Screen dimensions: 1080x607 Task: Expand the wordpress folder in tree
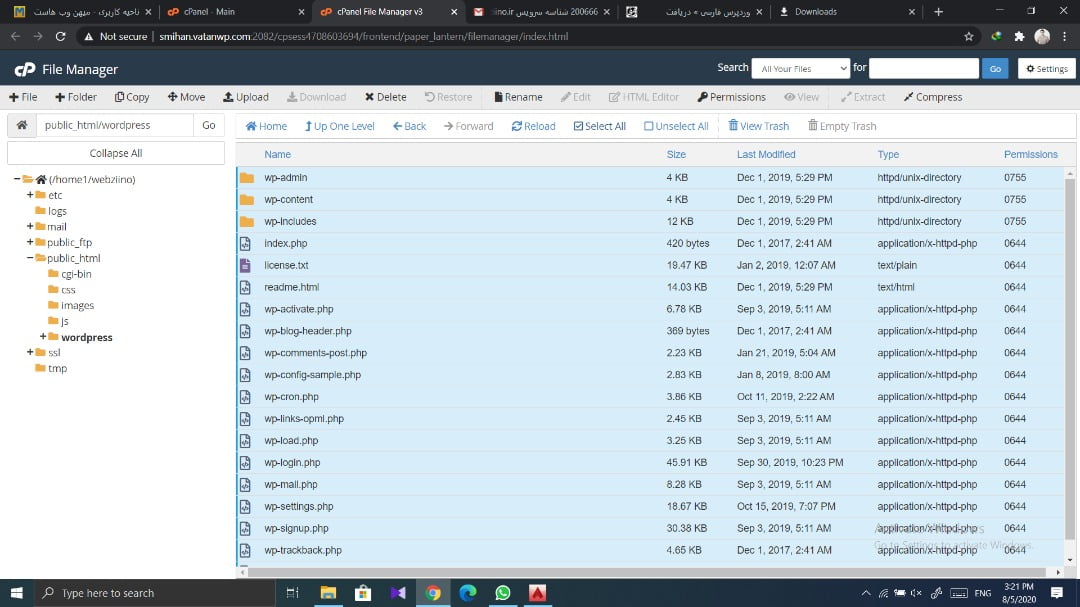tap(43, 337)
